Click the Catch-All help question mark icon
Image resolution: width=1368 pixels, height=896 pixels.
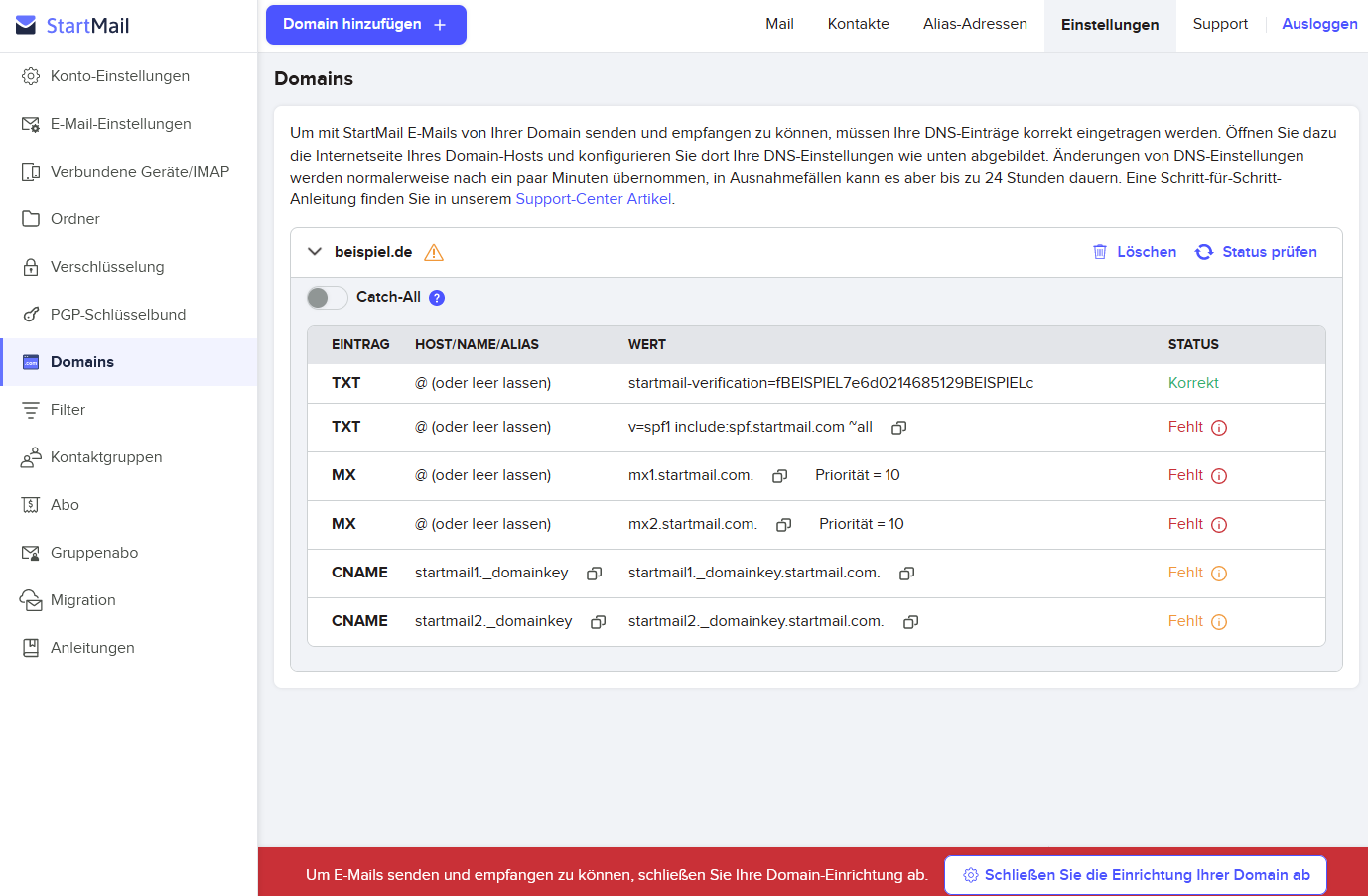tap(437, 298)
